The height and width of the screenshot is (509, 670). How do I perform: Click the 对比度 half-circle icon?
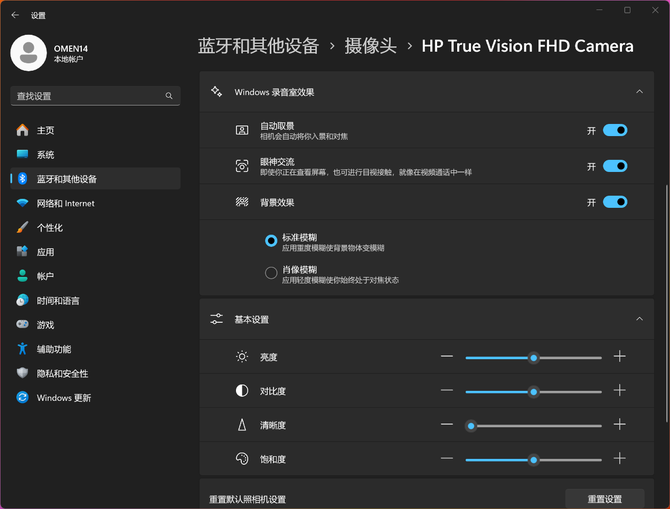[242, 391]
